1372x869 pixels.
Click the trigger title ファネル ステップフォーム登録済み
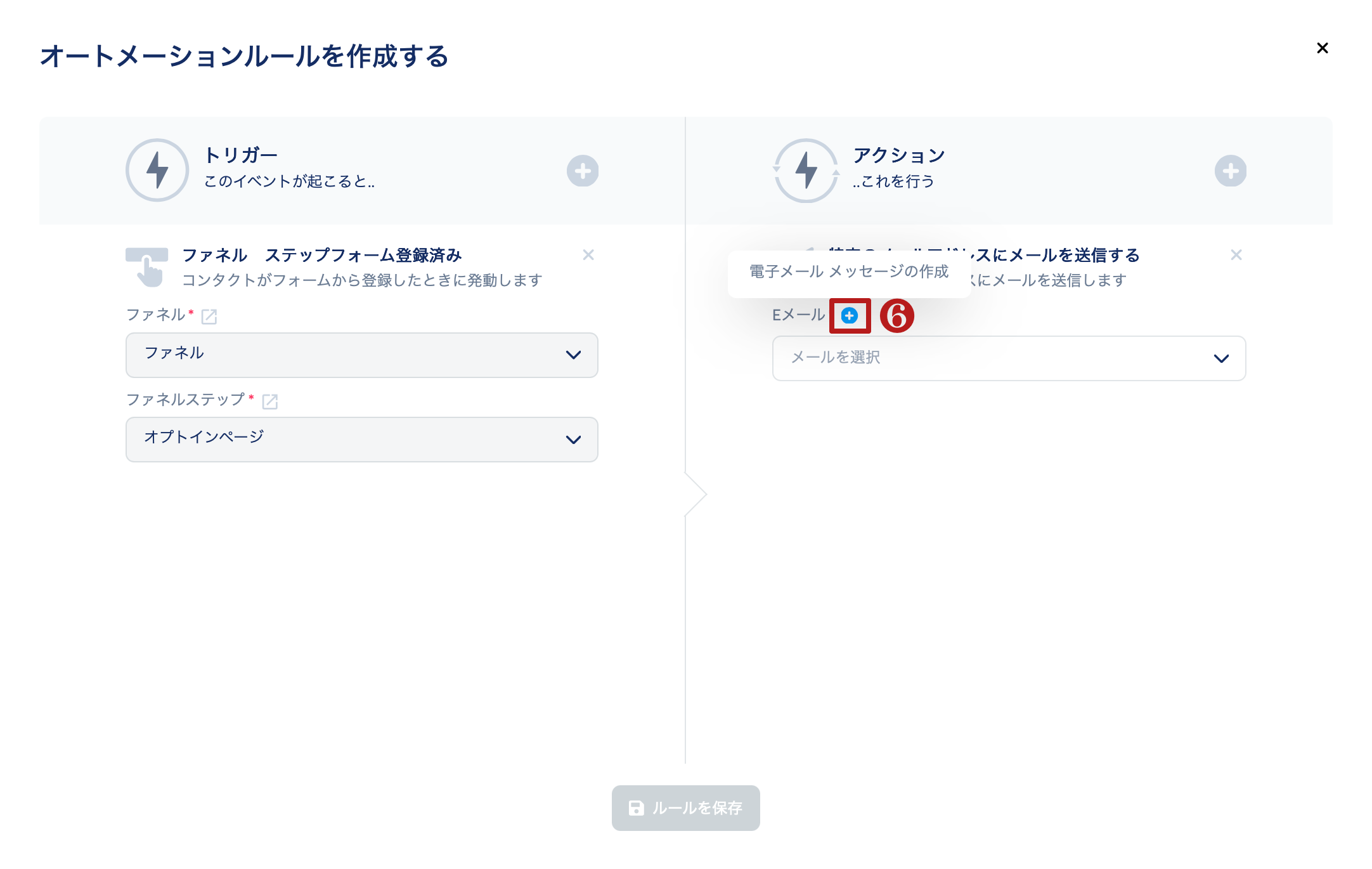(321, 255)
